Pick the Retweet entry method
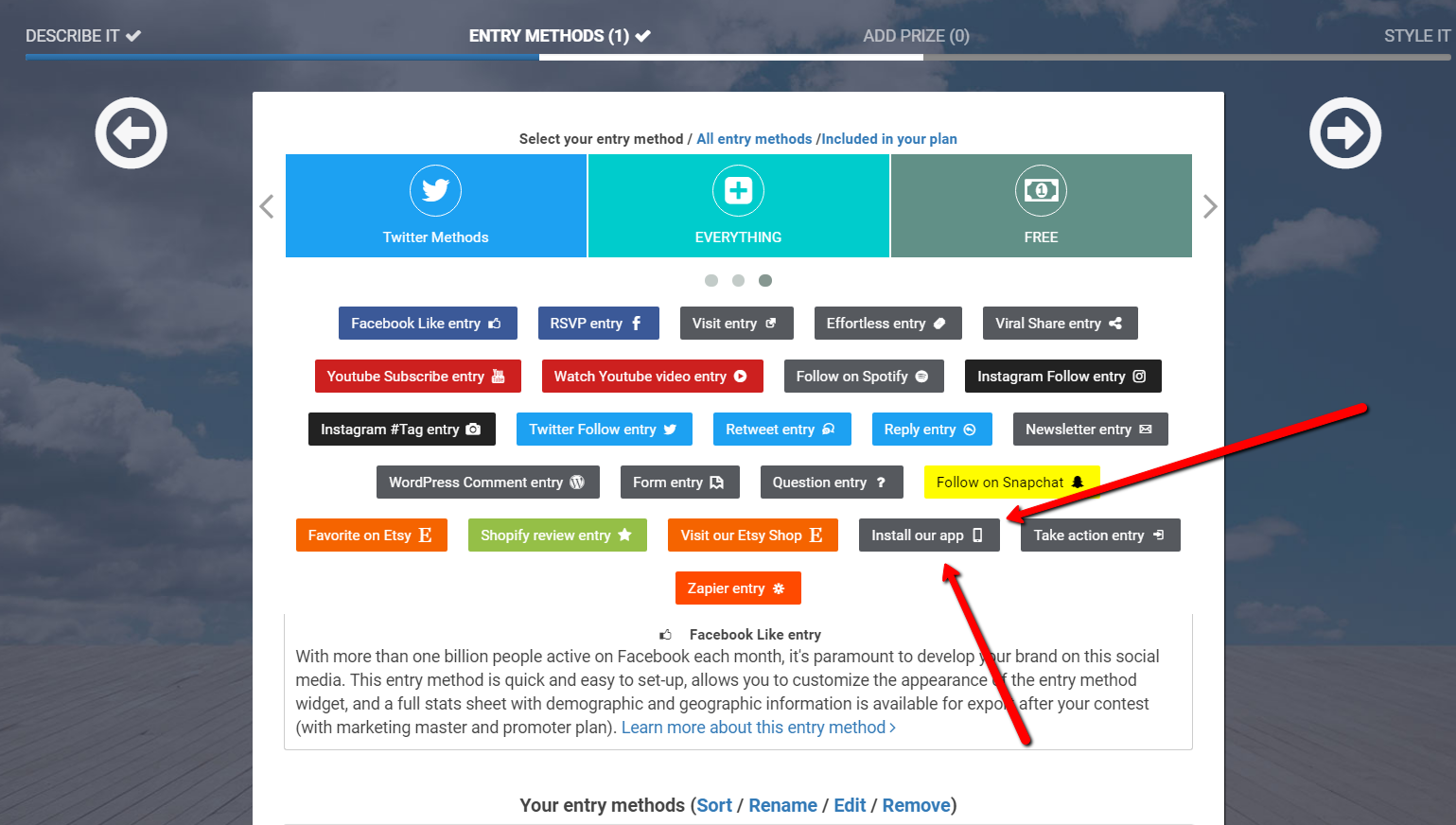The height and width of the screenshot is (825, 1456). 782,430
